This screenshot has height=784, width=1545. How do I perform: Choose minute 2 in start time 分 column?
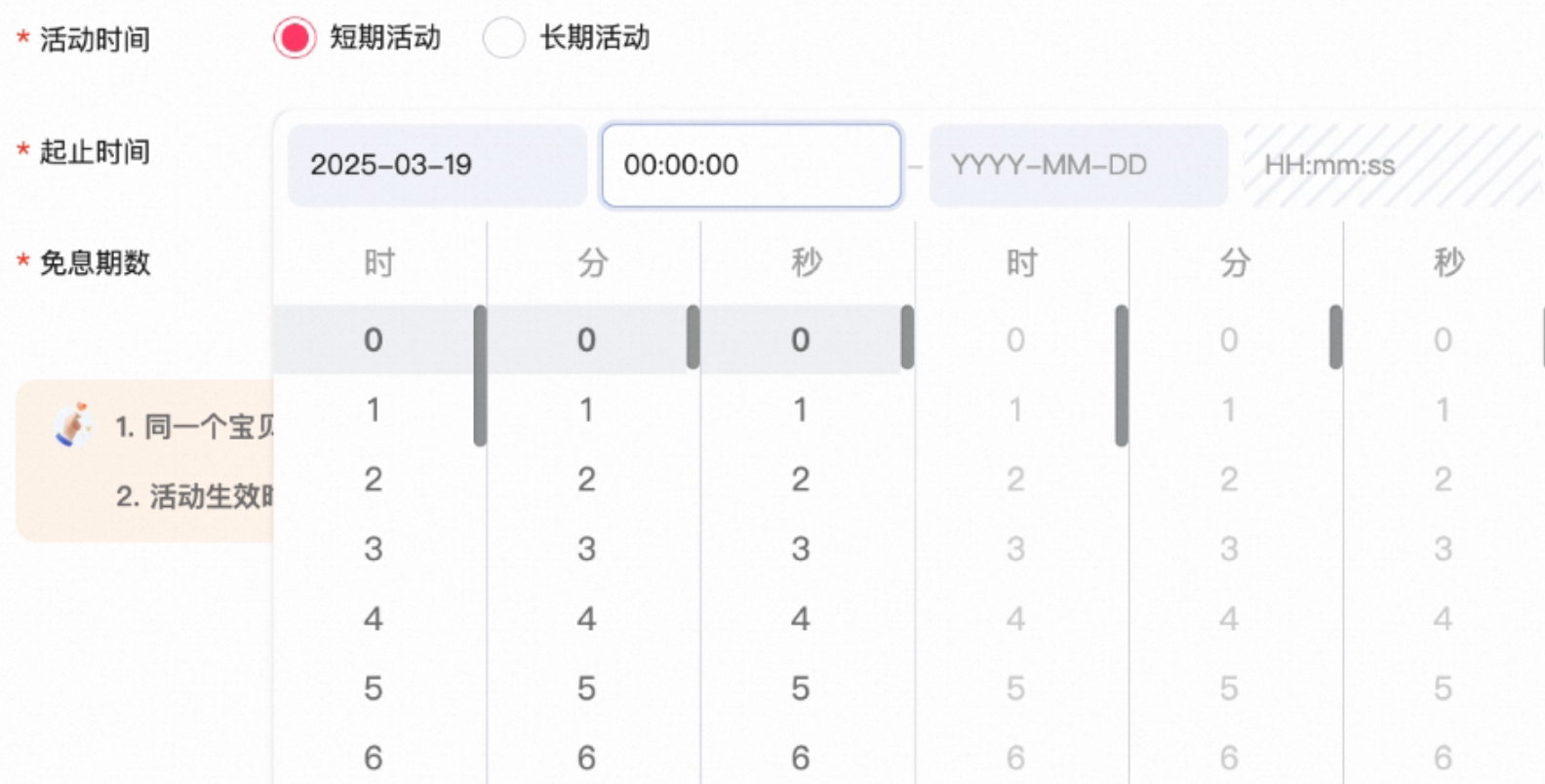tap(586, 479)
